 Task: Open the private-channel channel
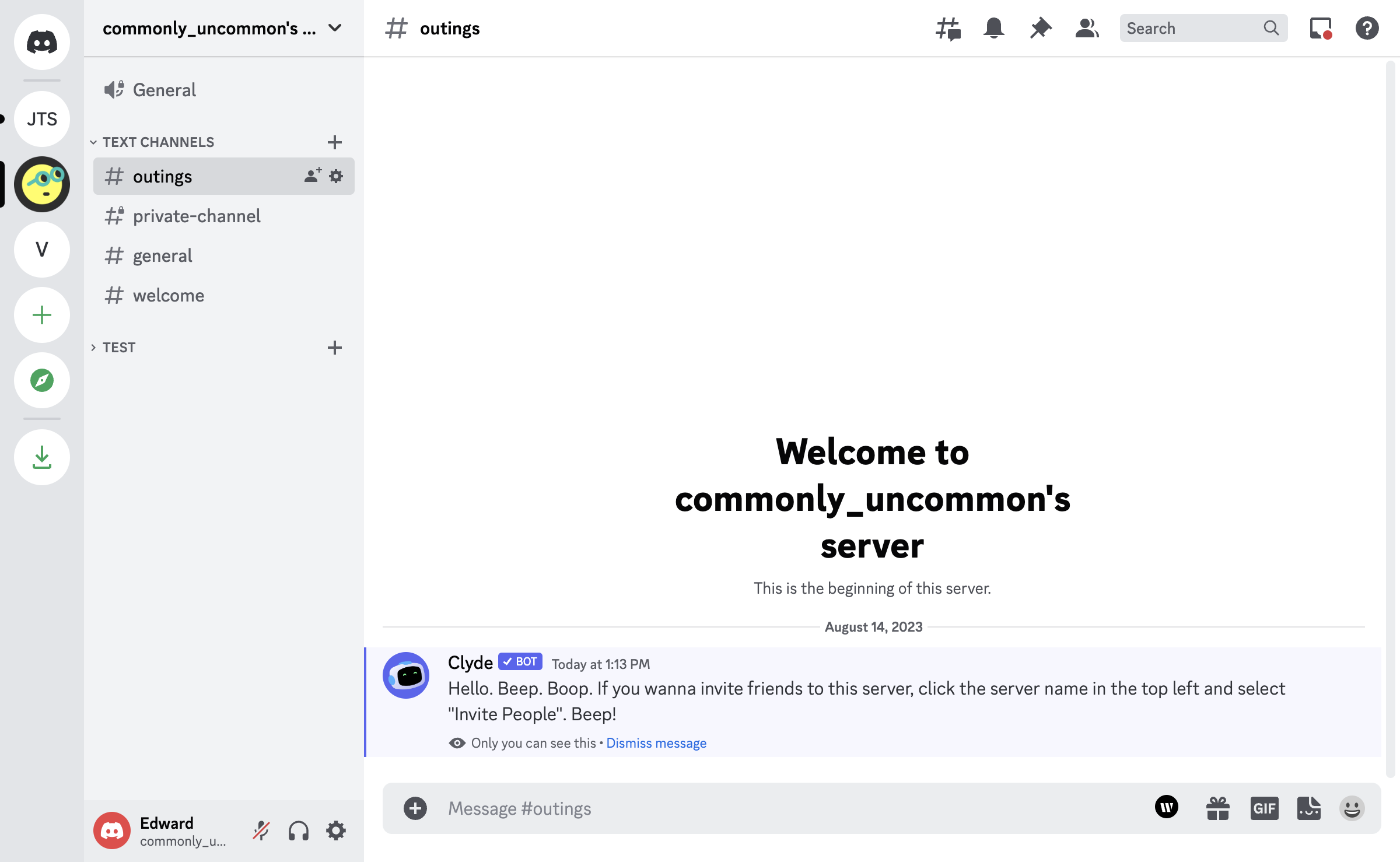[x=224, y=216]
